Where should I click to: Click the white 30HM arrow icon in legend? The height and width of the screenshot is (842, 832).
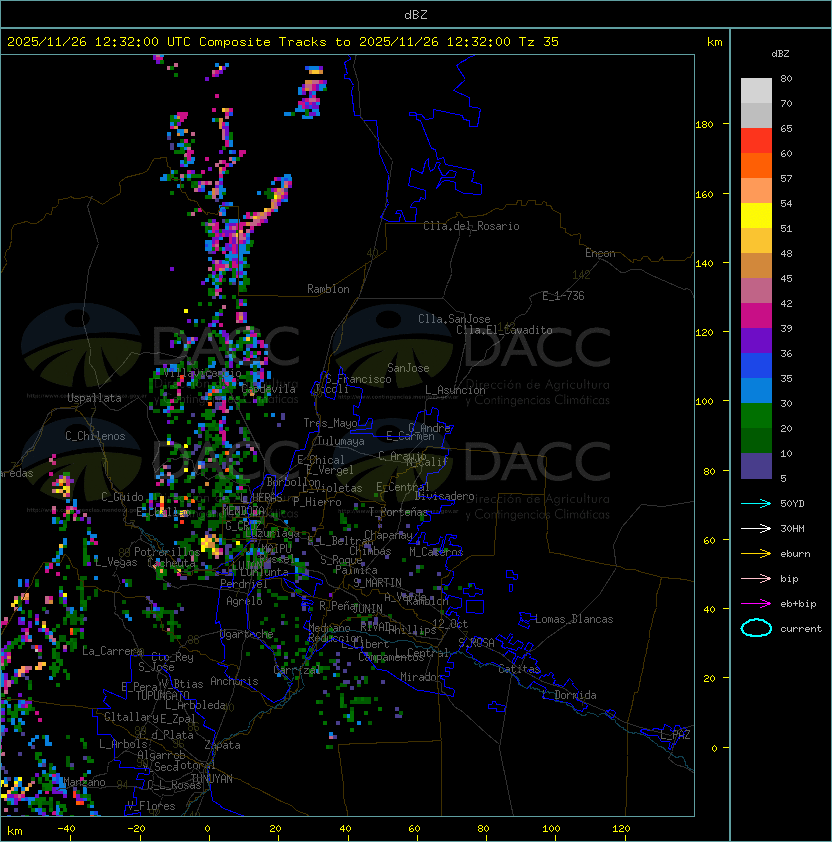click(756, 528)
